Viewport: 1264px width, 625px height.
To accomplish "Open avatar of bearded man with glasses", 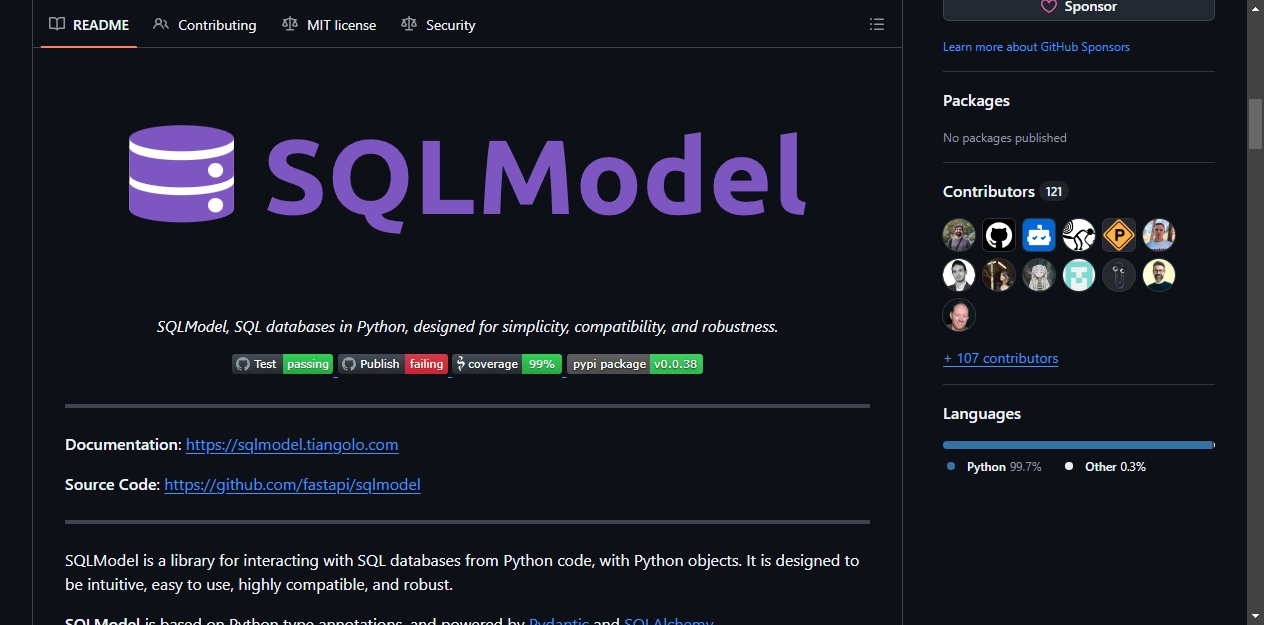I will pos(1159,275).
